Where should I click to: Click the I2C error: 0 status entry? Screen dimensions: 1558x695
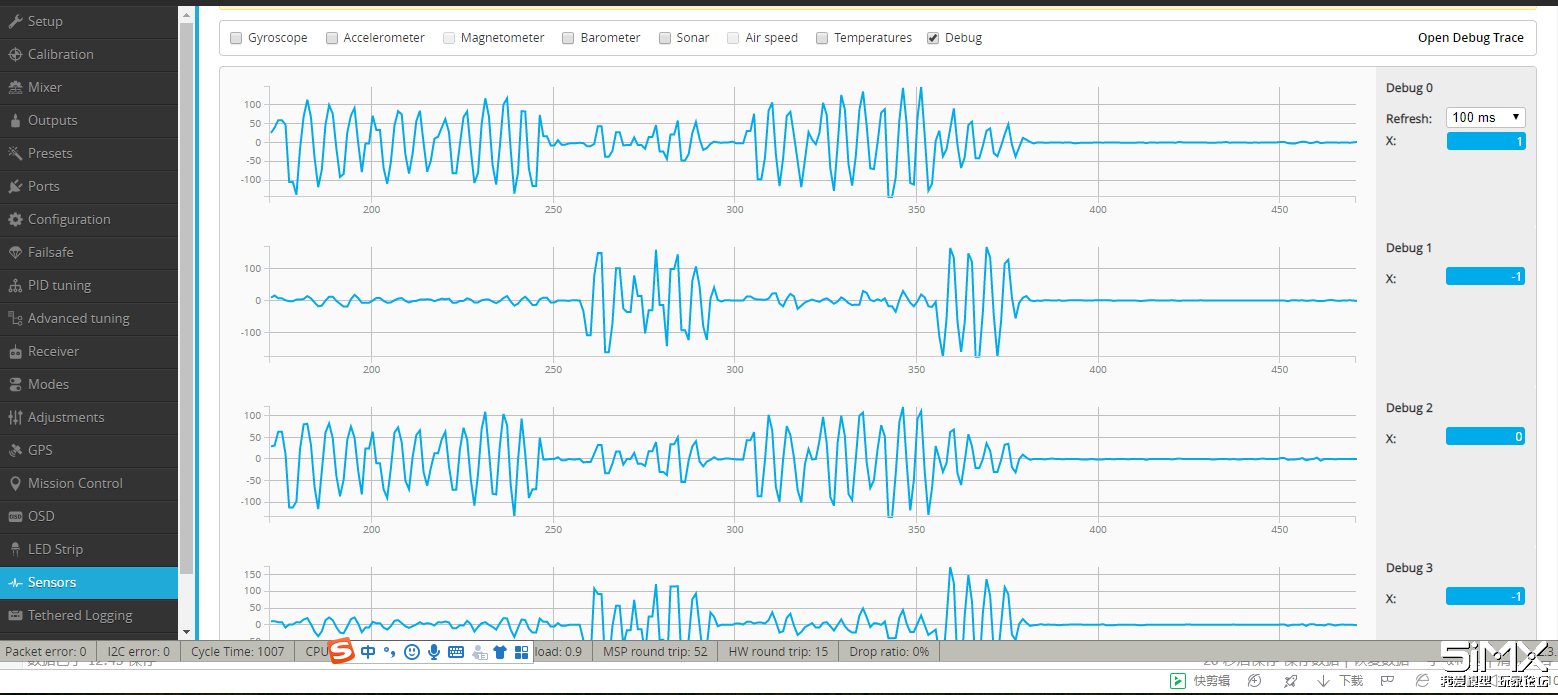coord(138,651)
